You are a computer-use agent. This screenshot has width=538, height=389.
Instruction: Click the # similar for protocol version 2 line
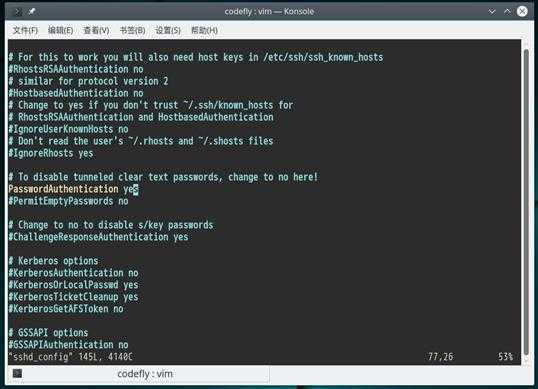point(89,81)
